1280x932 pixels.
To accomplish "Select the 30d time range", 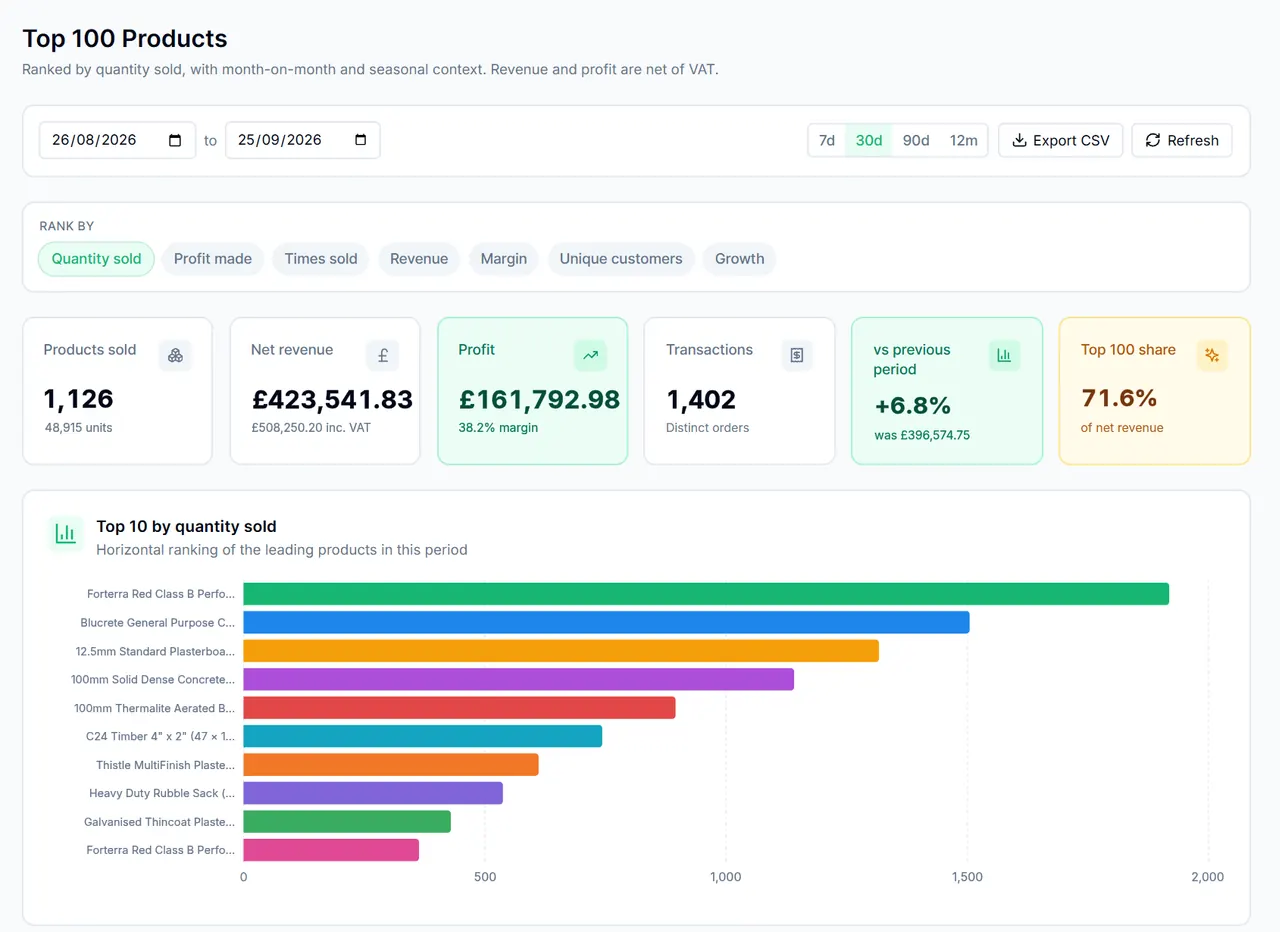I will coord(869,140).
